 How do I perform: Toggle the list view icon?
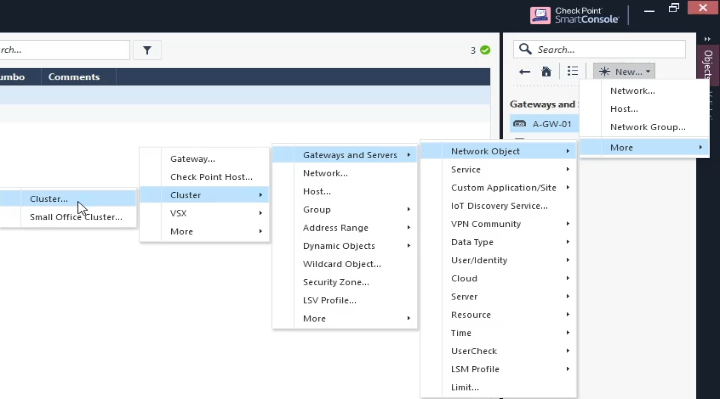coord(573,71)
